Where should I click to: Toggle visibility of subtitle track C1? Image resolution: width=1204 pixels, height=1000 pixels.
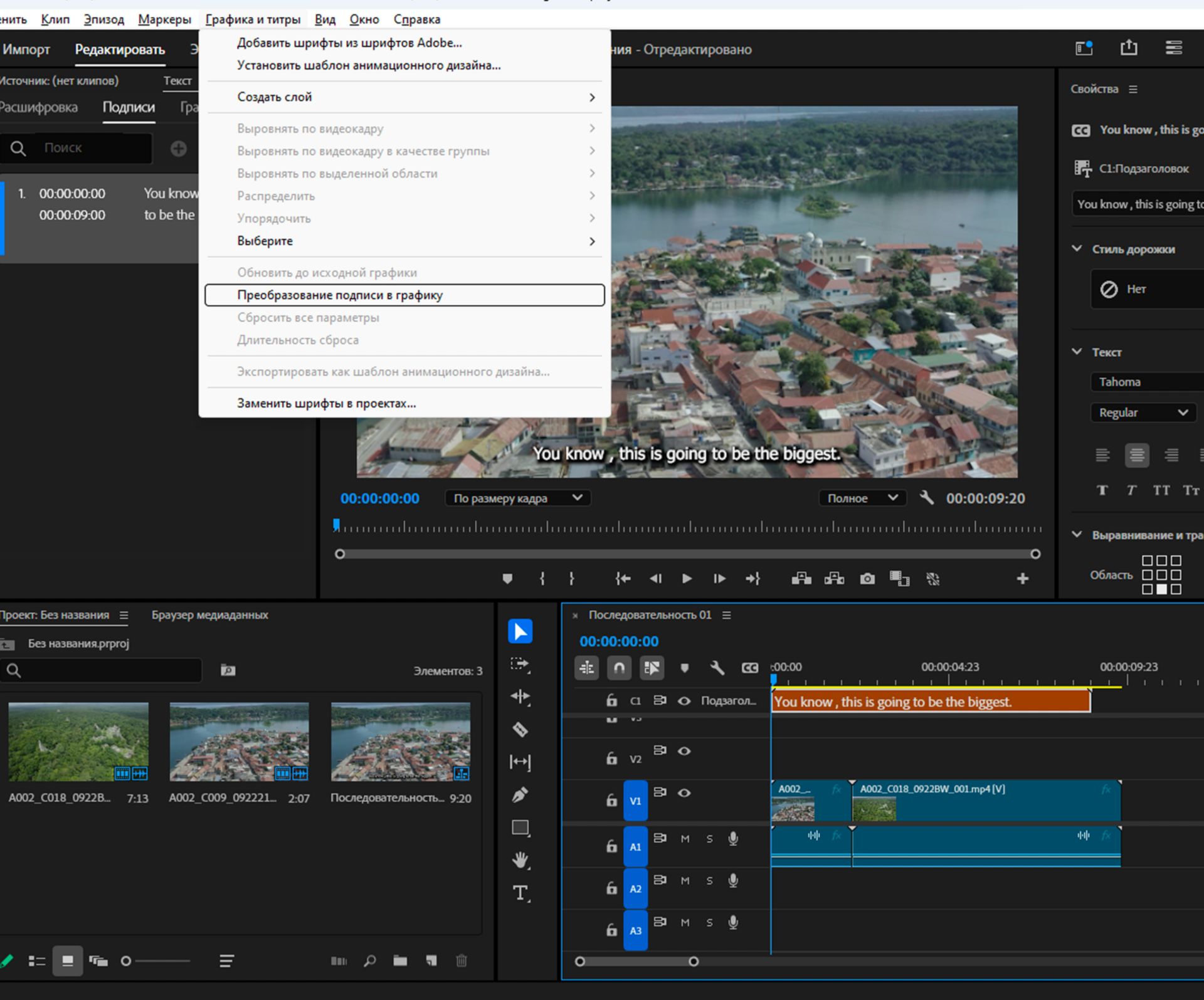(684, 701)
